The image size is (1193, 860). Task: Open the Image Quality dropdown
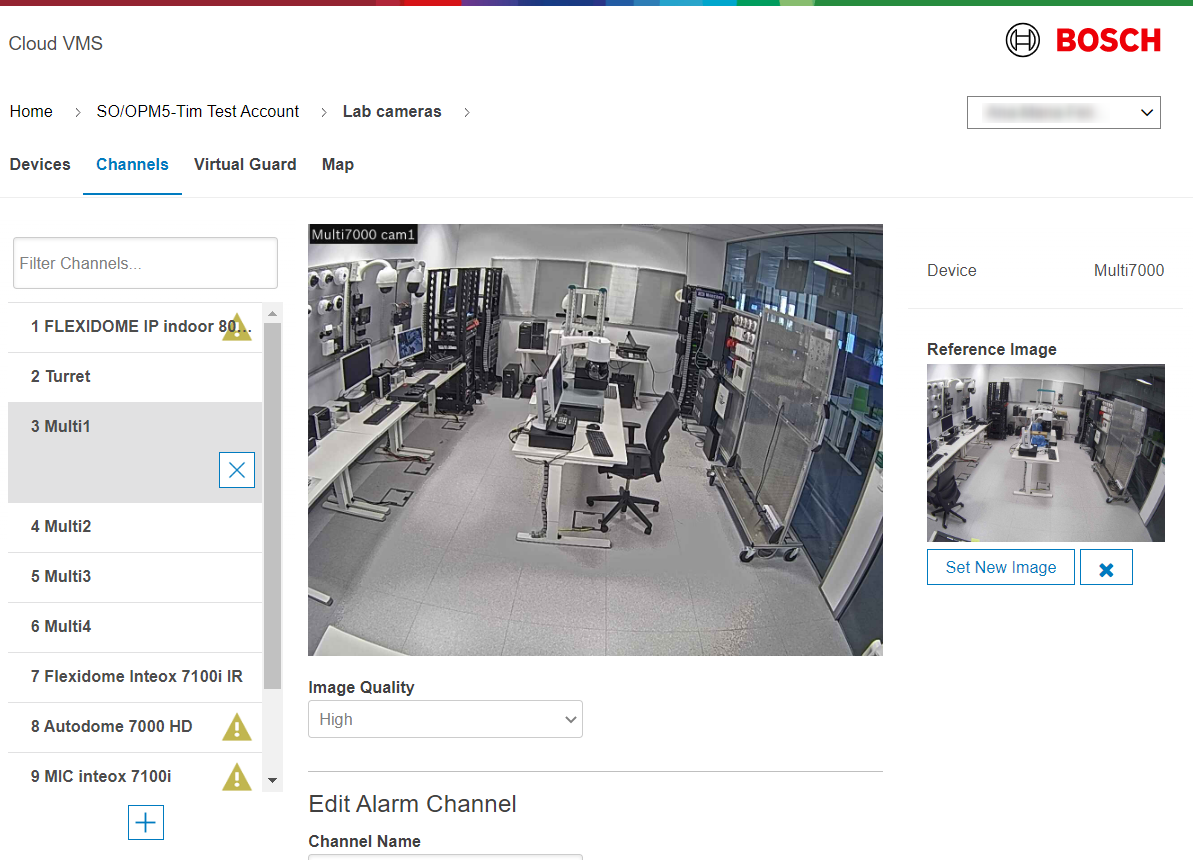445,719
